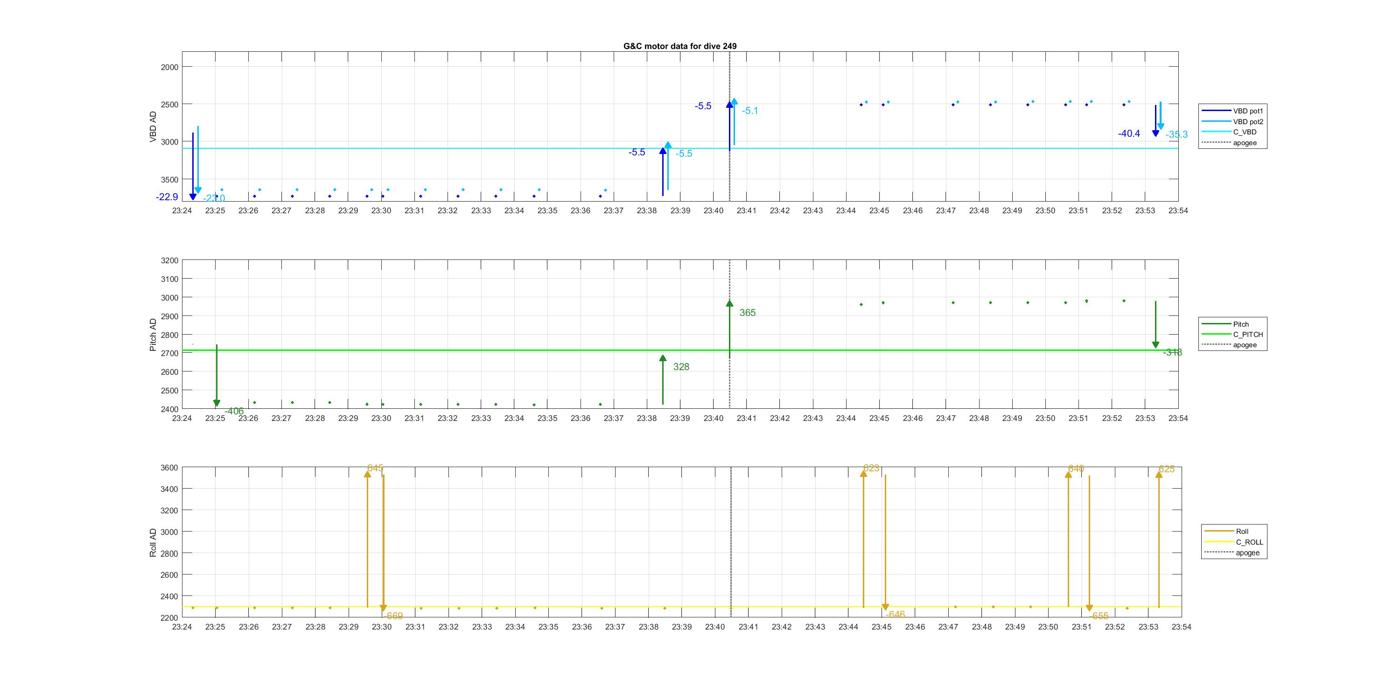The image size is (1400, 693).
Task: Click the green pitch arrow labeled 365
Action: coord(730,329)
